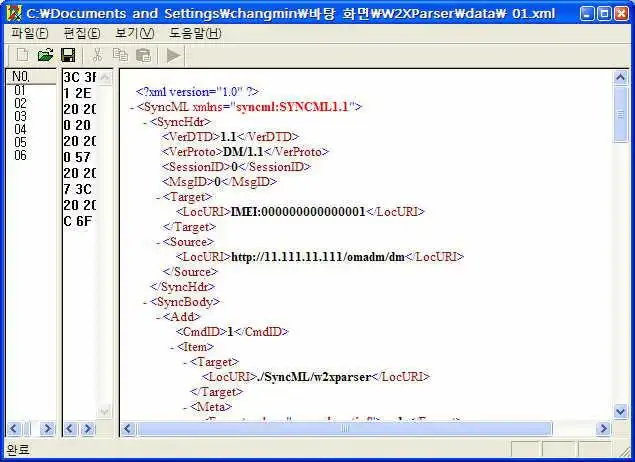Viewport: 635px width, 462px height.
Task: Run parsing with the play arrow icon
Action: (x=173, y=55)
